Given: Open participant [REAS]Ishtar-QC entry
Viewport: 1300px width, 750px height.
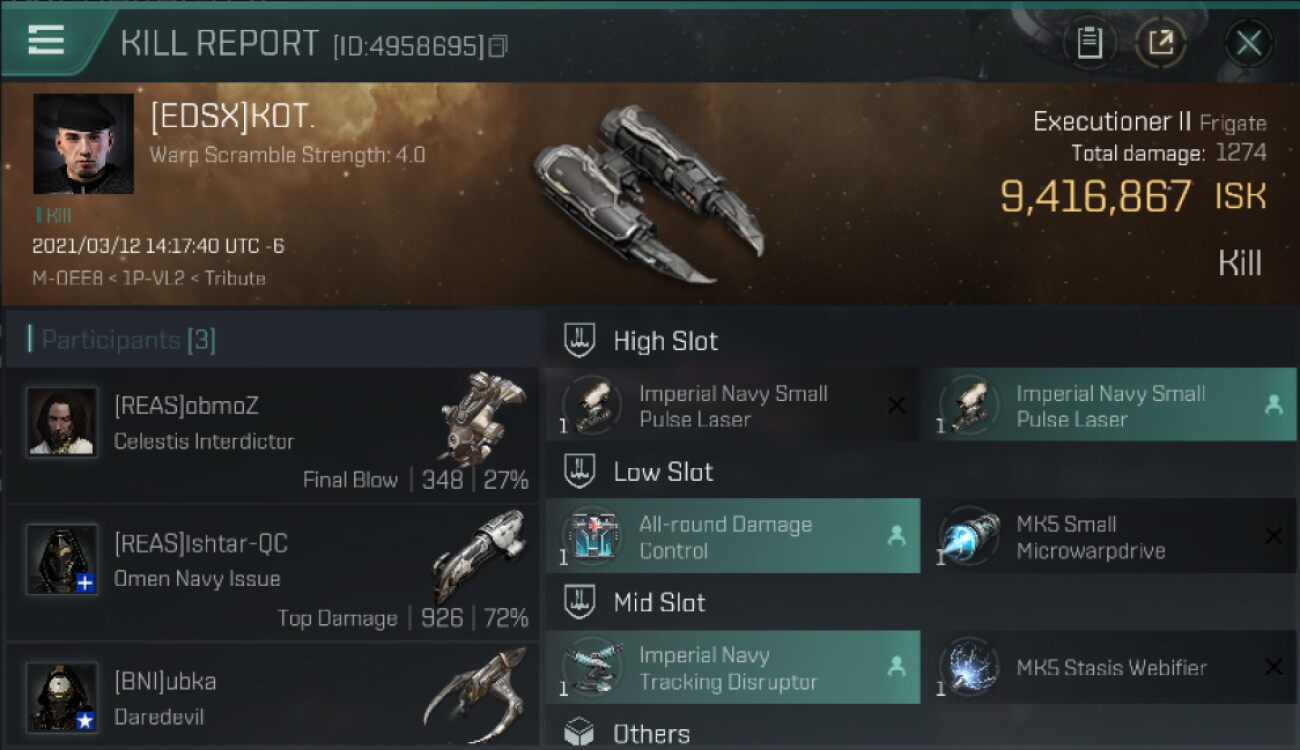Looking at the screenshot, I should [x=272, y=573].
